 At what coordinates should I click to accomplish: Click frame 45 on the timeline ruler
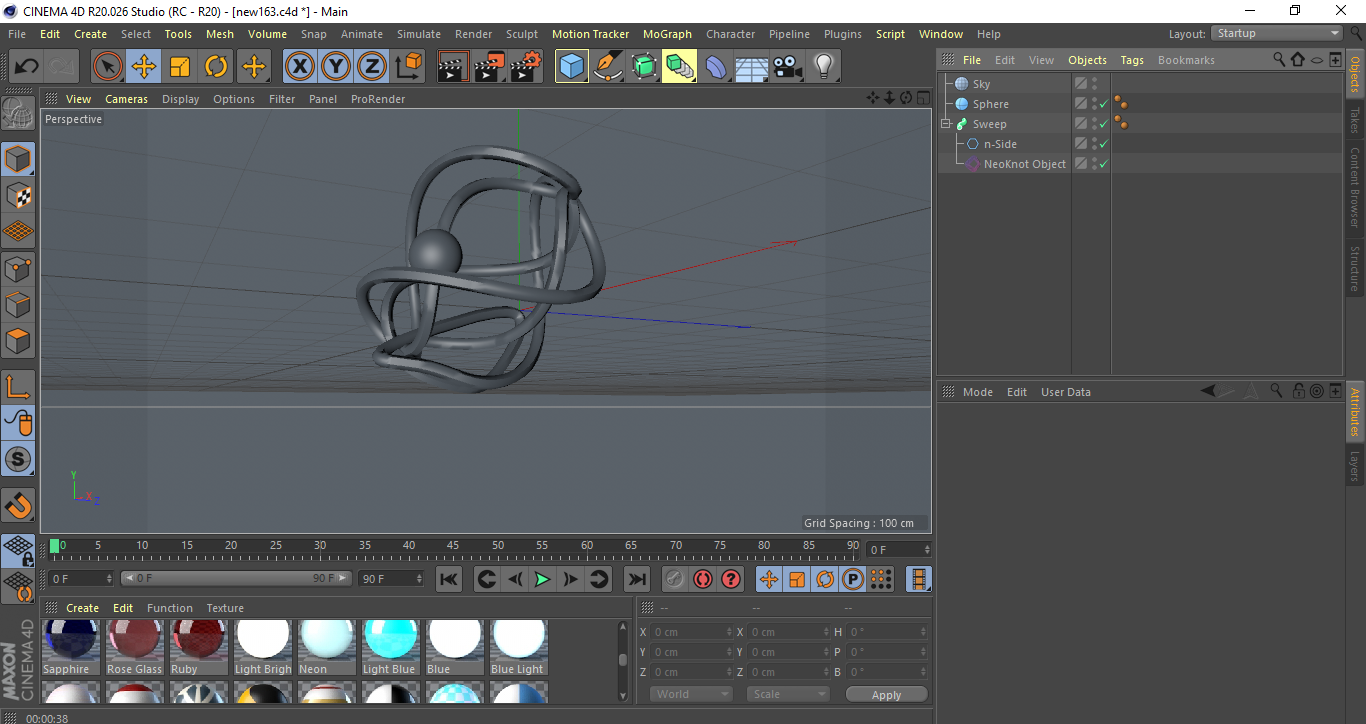coord(453,548)
